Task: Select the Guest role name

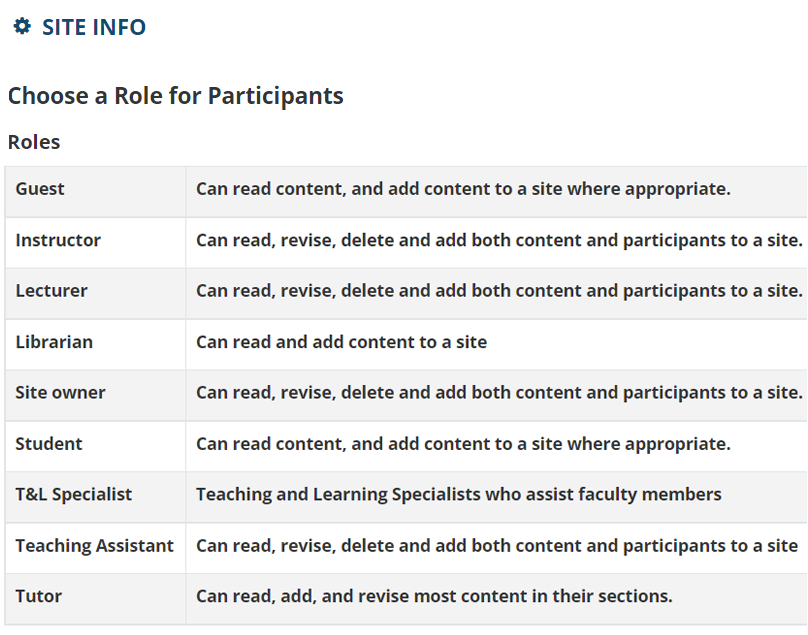Action: 40,189
